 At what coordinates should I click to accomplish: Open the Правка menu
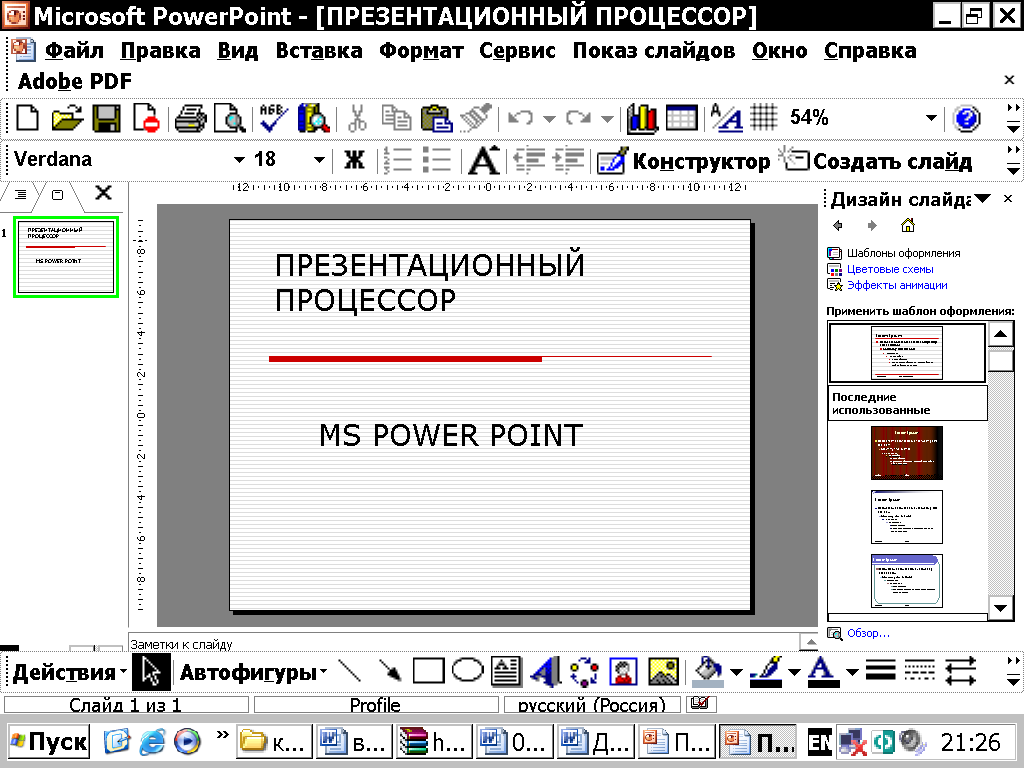(x=161, y=50)
